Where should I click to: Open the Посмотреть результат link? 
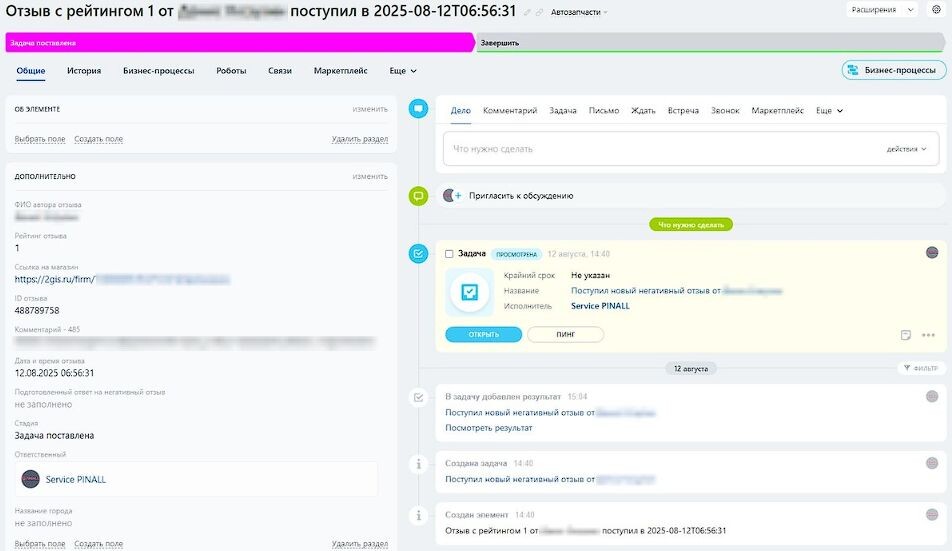[x=489, y=428]
